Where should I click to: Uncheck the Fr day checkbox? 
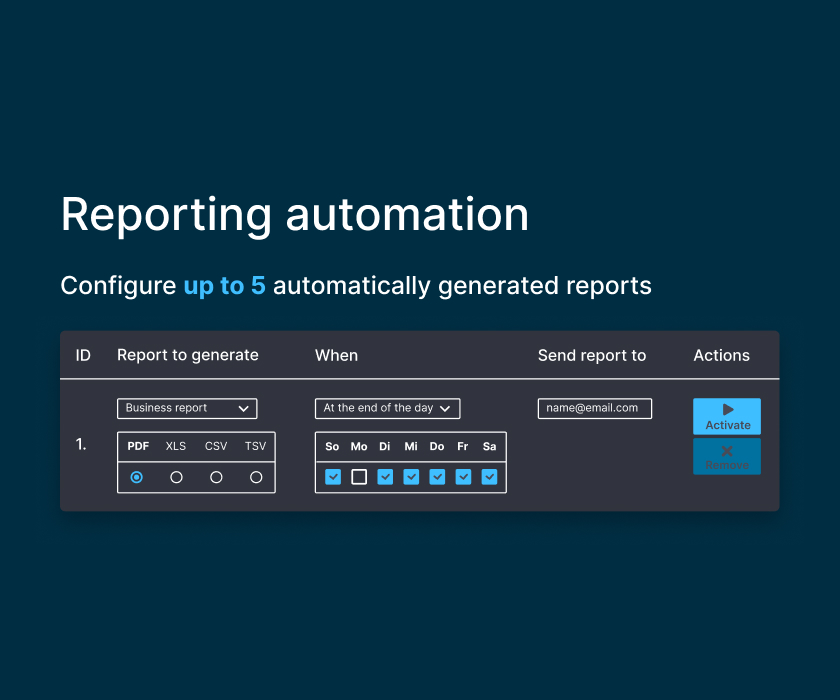463,477
